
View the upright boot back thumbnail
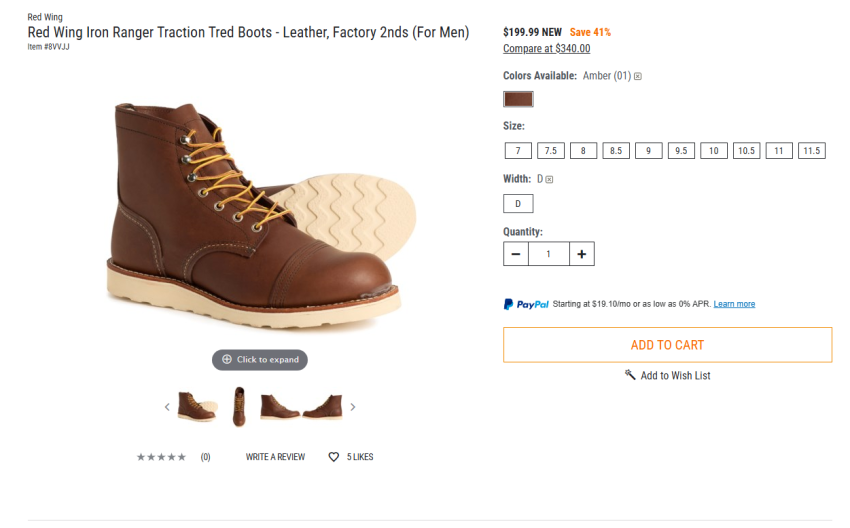pos(239,407)
